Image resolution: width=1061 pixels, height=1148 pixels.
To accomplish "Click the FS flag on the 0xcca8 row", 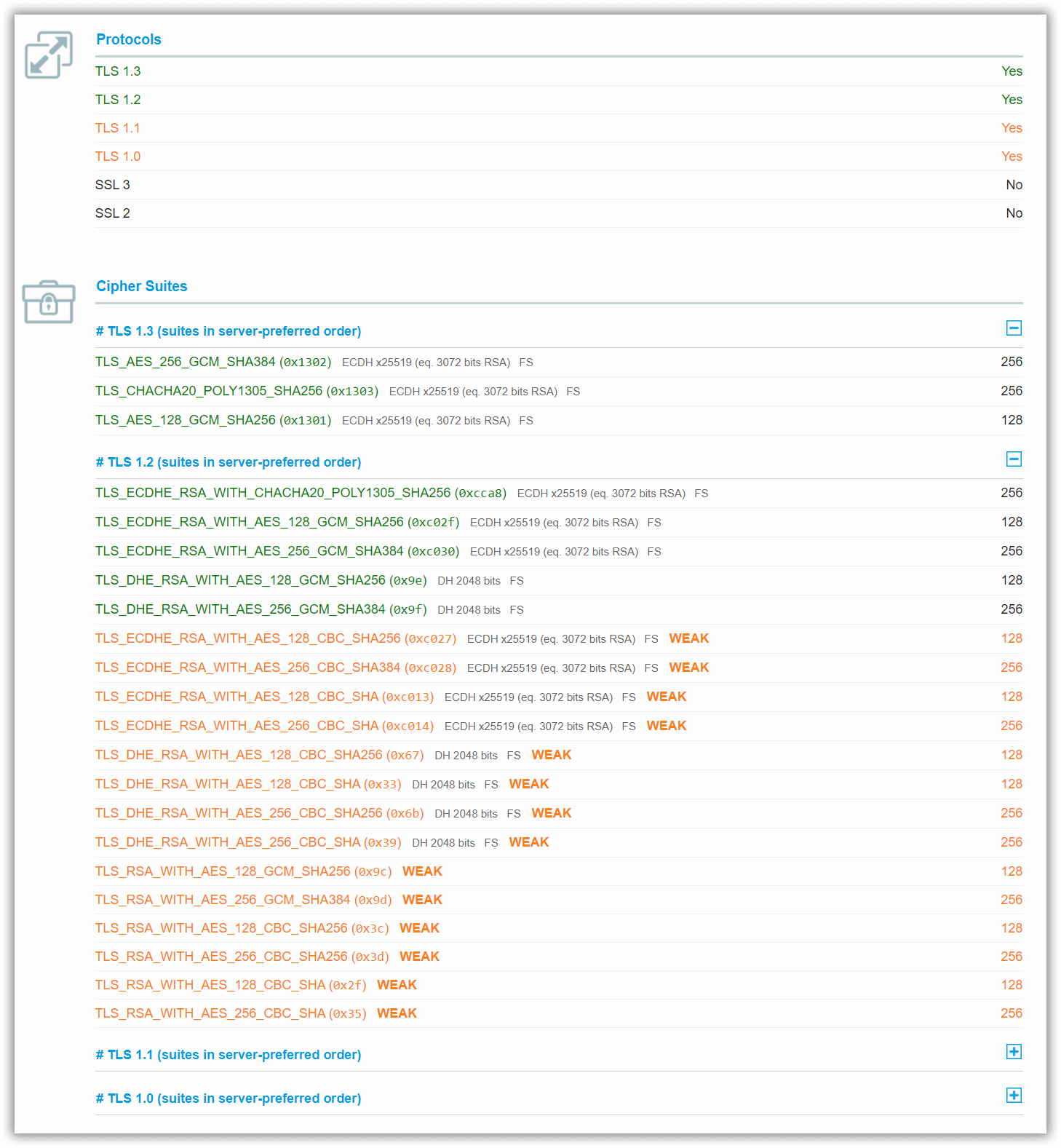I will pyautogui.click(x=702, y=494).
